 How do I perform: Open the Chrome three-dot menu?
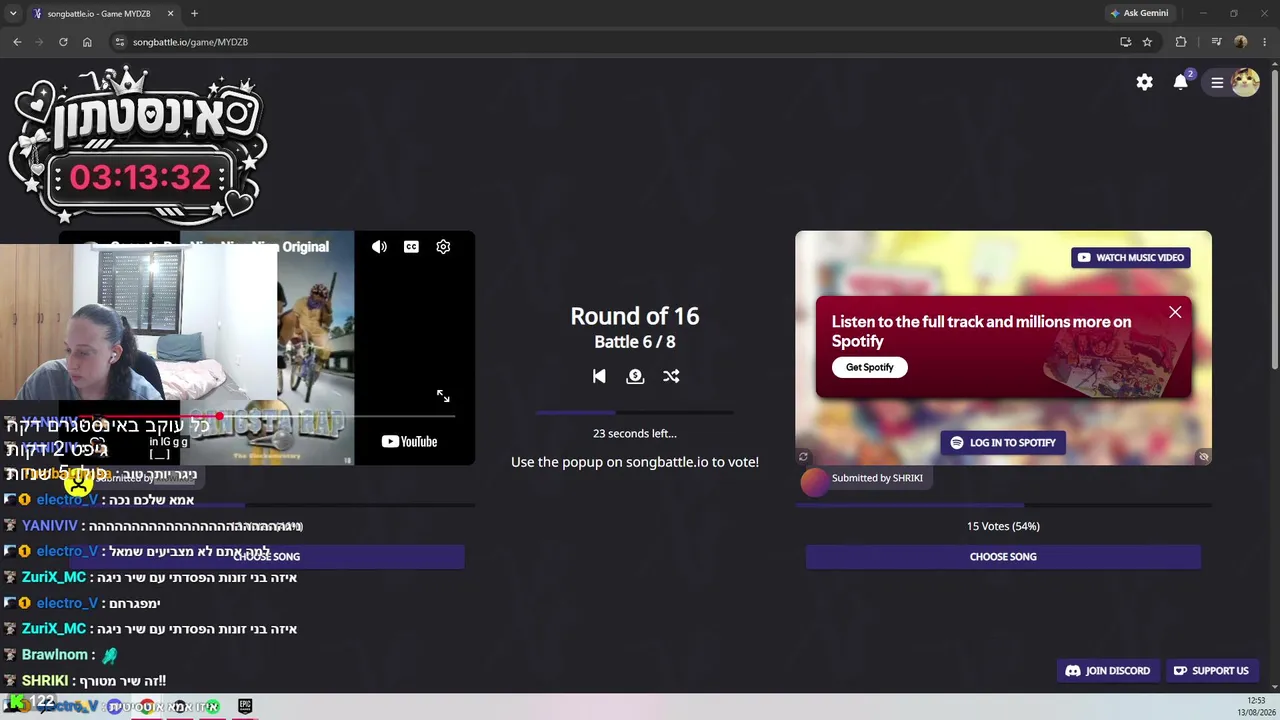1263,42
